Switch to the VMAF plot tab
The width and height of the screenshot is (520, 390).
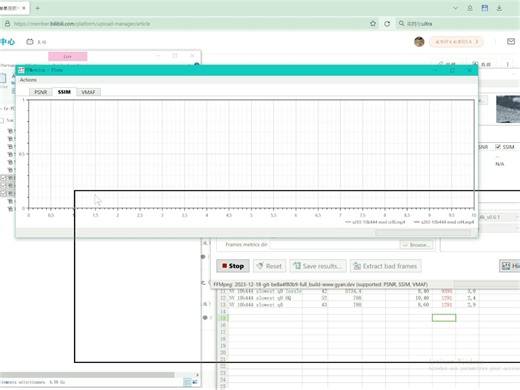pos(88,92)
